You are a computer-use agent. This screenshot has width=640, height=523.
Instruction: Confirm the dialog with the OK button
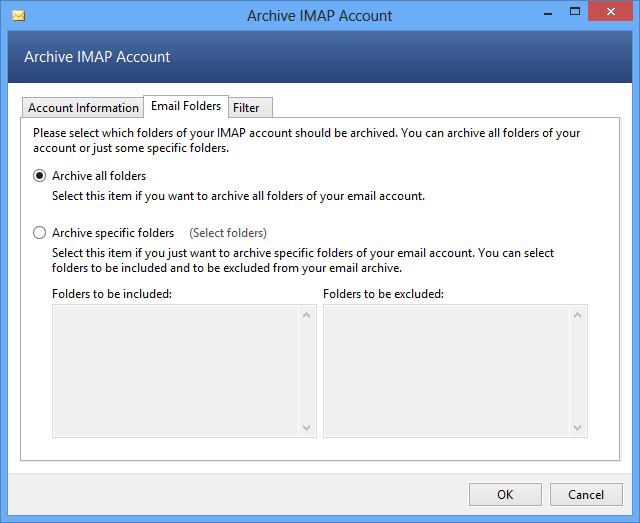(x=505, y=494)
